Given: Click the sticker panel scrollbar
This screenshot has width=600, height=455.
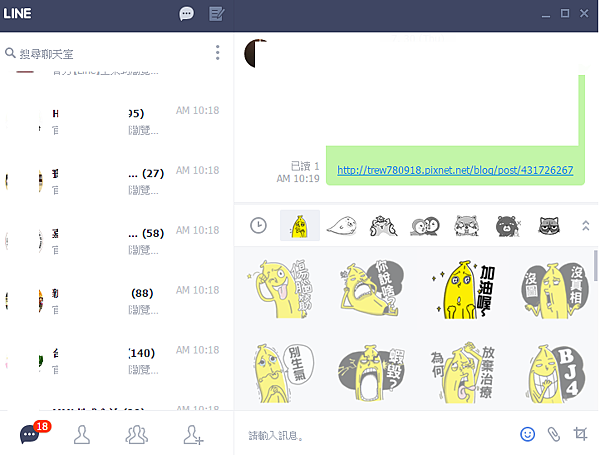Looking at the screenshot, I should pyautogui.click(x=596, y=266).
